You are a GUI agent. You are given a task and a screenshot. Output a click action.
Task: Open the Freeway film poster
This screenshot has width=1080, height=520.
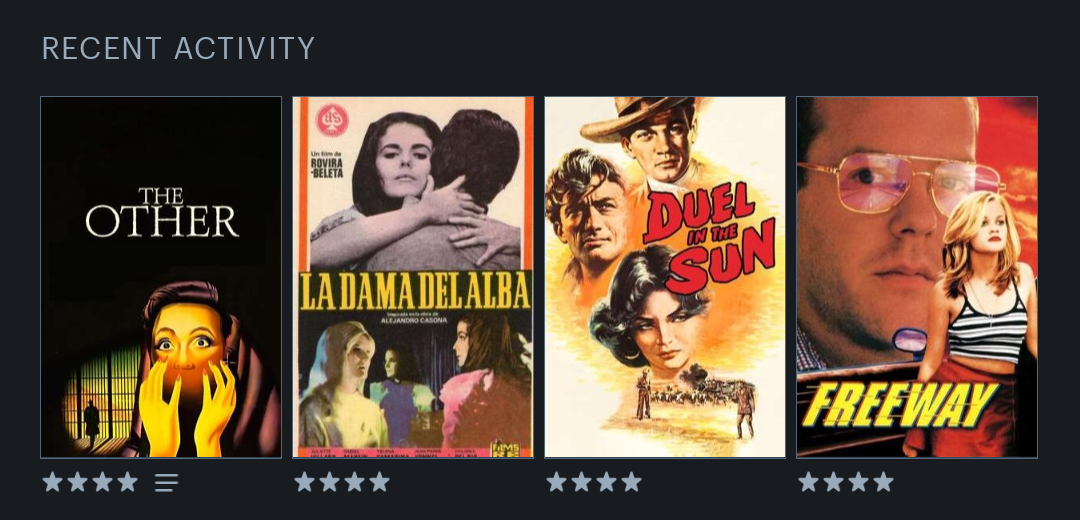click(917, 278)
